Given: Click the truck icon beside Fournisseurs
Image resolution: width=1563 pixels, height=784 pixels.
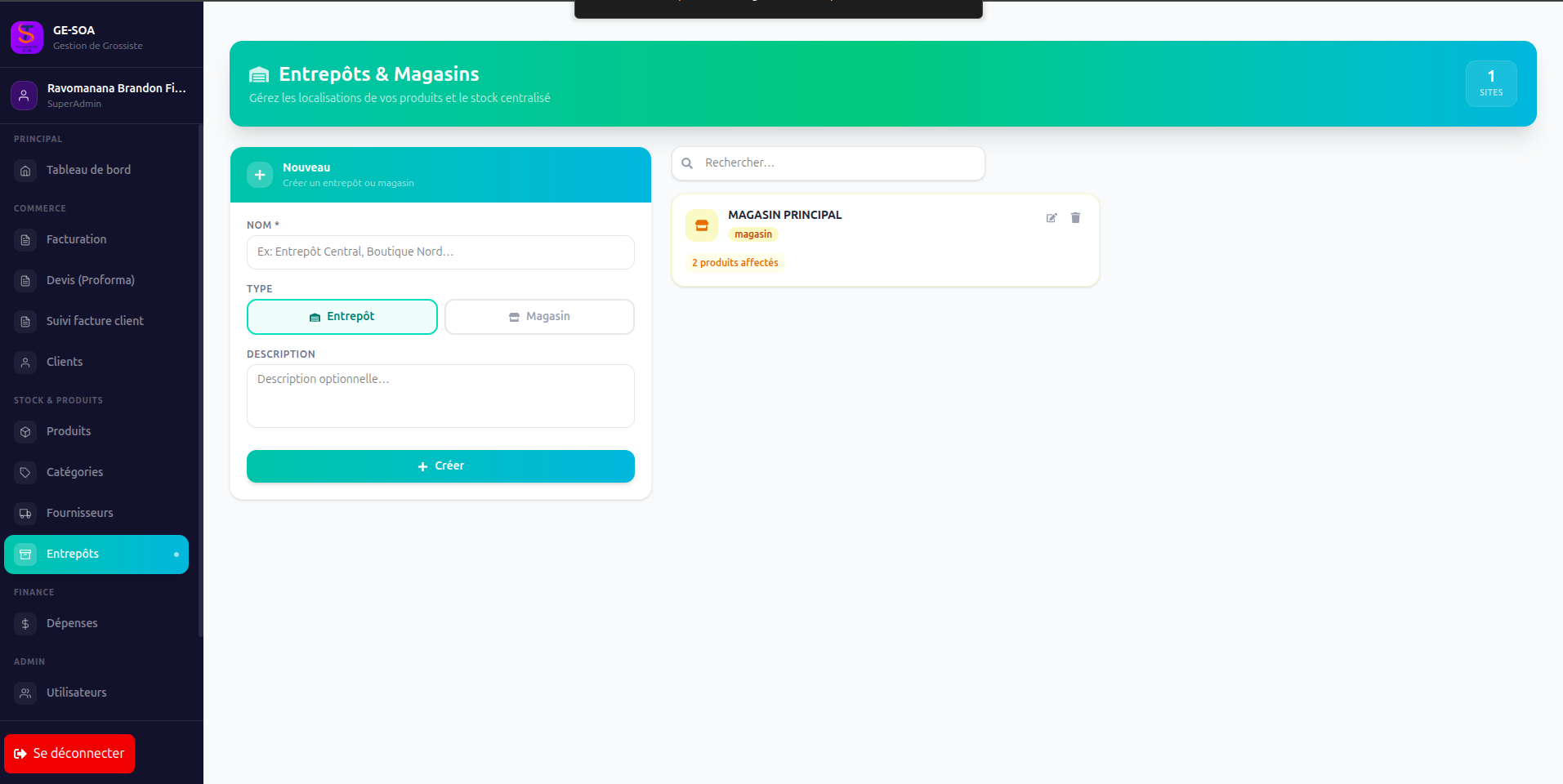Looking at the screenshot, I should [x=25, y=514].
